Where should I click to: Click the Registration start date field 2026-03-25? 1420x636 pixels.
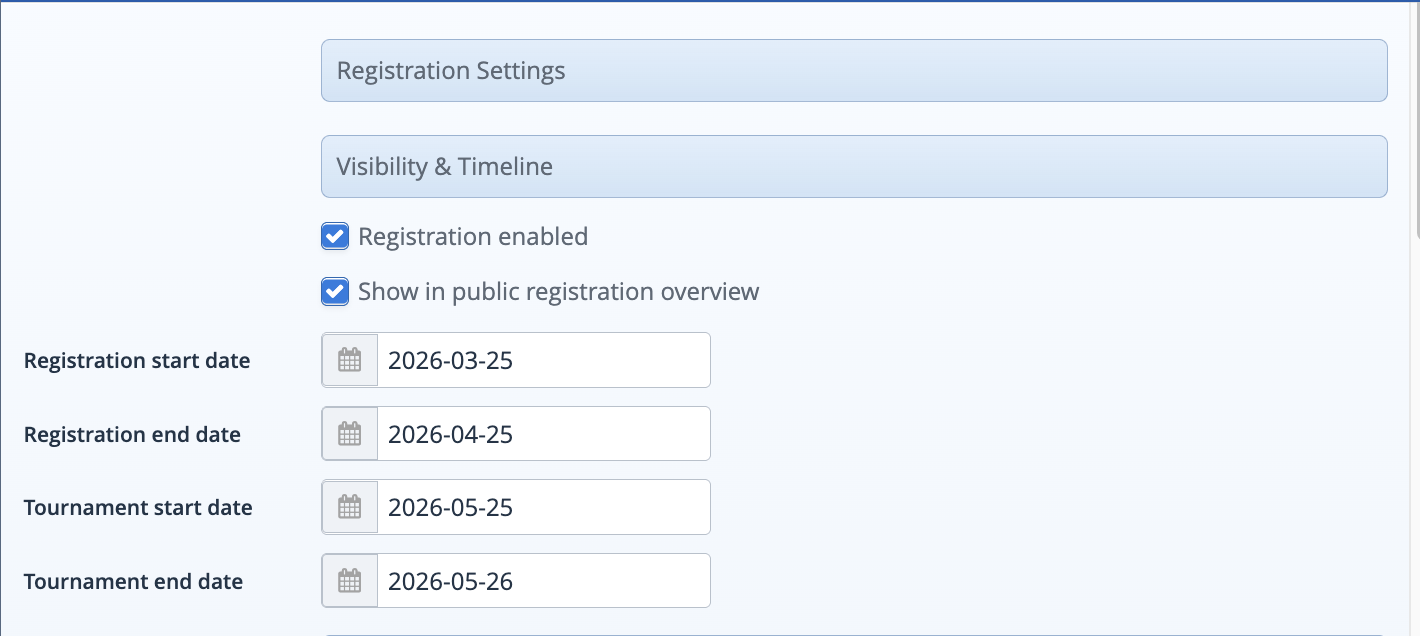(543, 360)
